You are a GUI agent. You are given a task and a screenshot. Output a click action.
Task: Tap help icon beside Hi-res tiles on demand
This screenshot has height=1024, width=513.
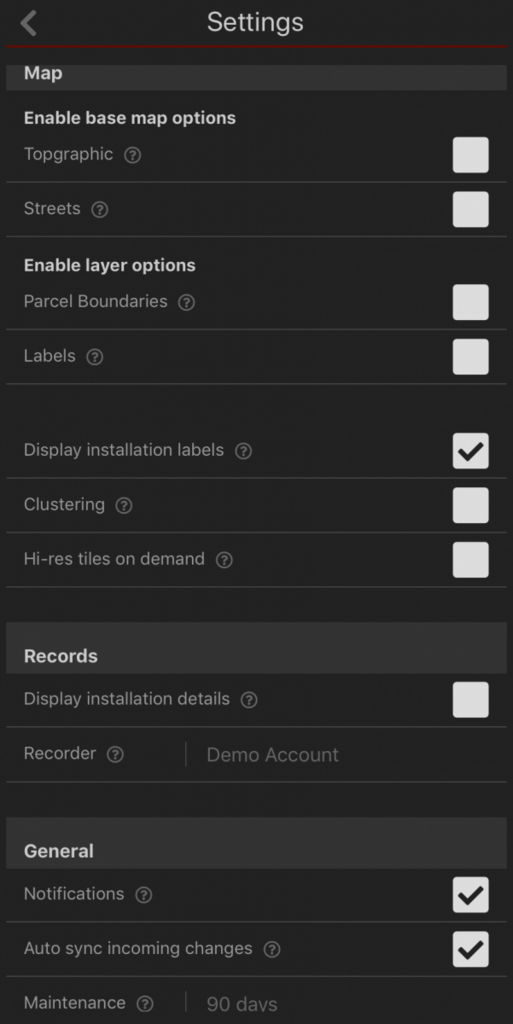224,560
